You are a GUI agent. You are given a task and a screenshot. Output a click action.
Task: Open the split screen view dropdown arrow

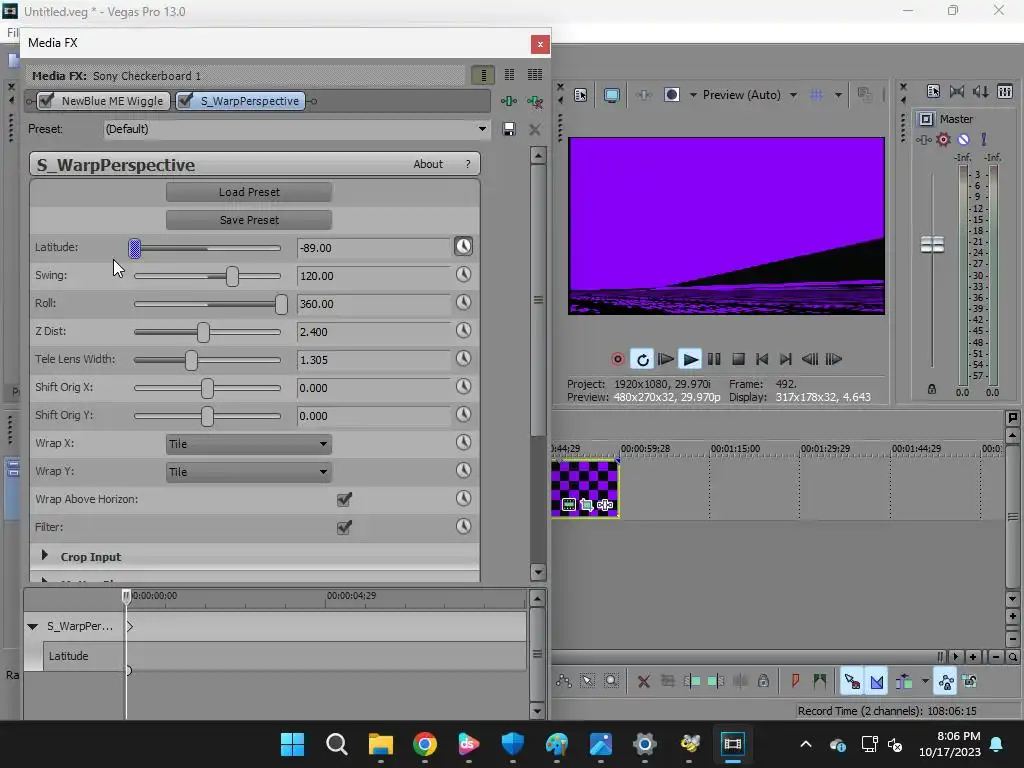pyautogui.click(x=693, y=95)
